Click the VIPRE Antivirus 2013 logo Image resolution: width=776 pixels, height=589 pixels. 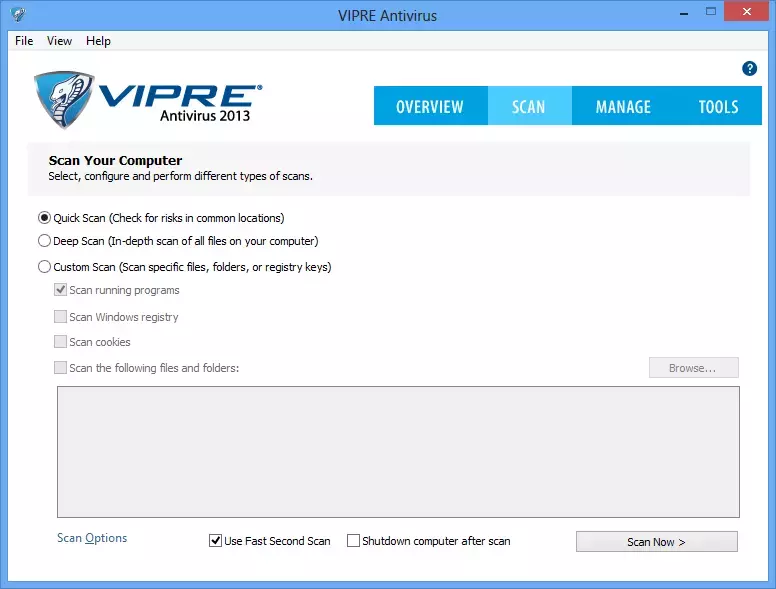148,100
